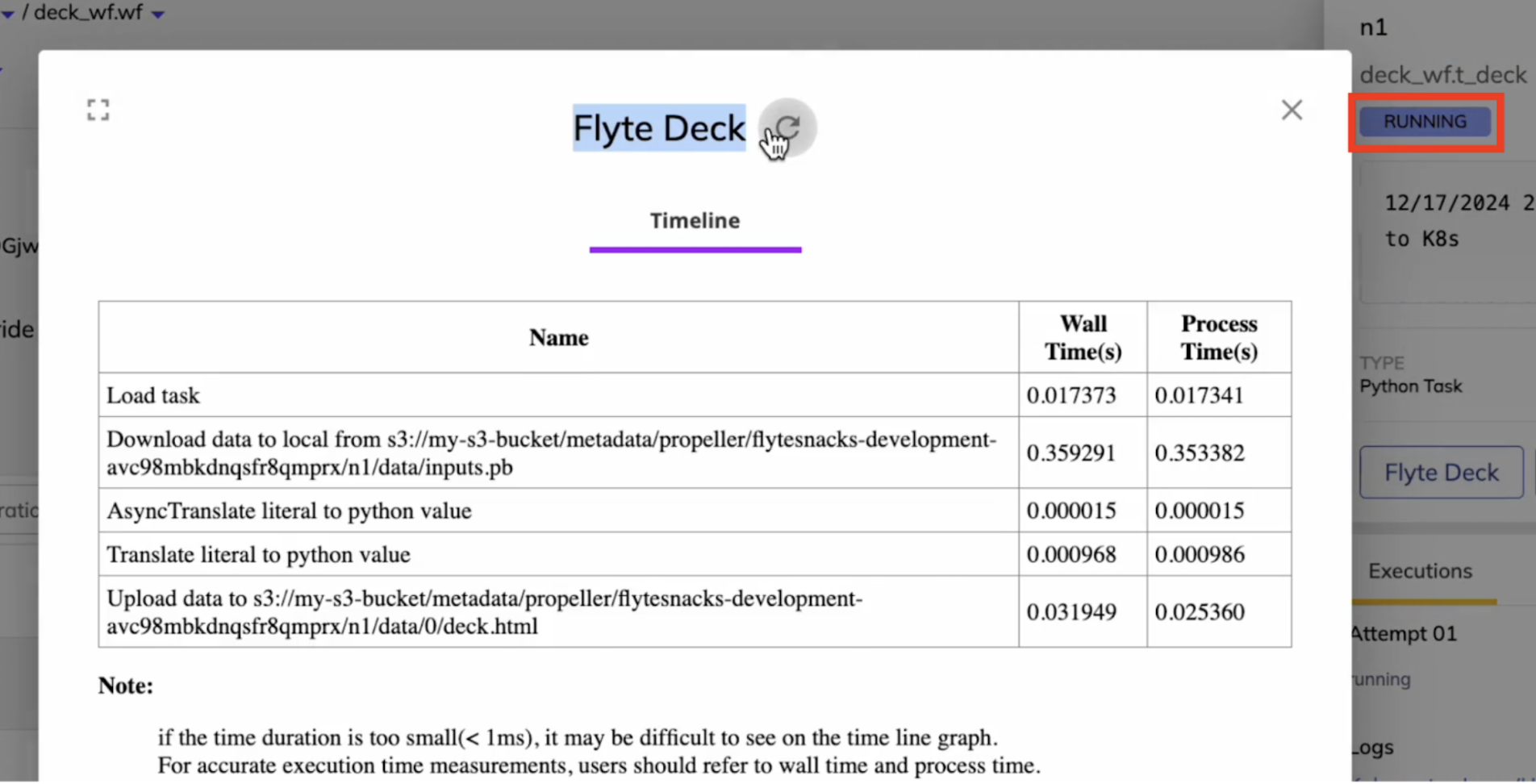Select the Upload data deck.html row name
This screenshot has height=784, width=1536.
tap(485, 612)
